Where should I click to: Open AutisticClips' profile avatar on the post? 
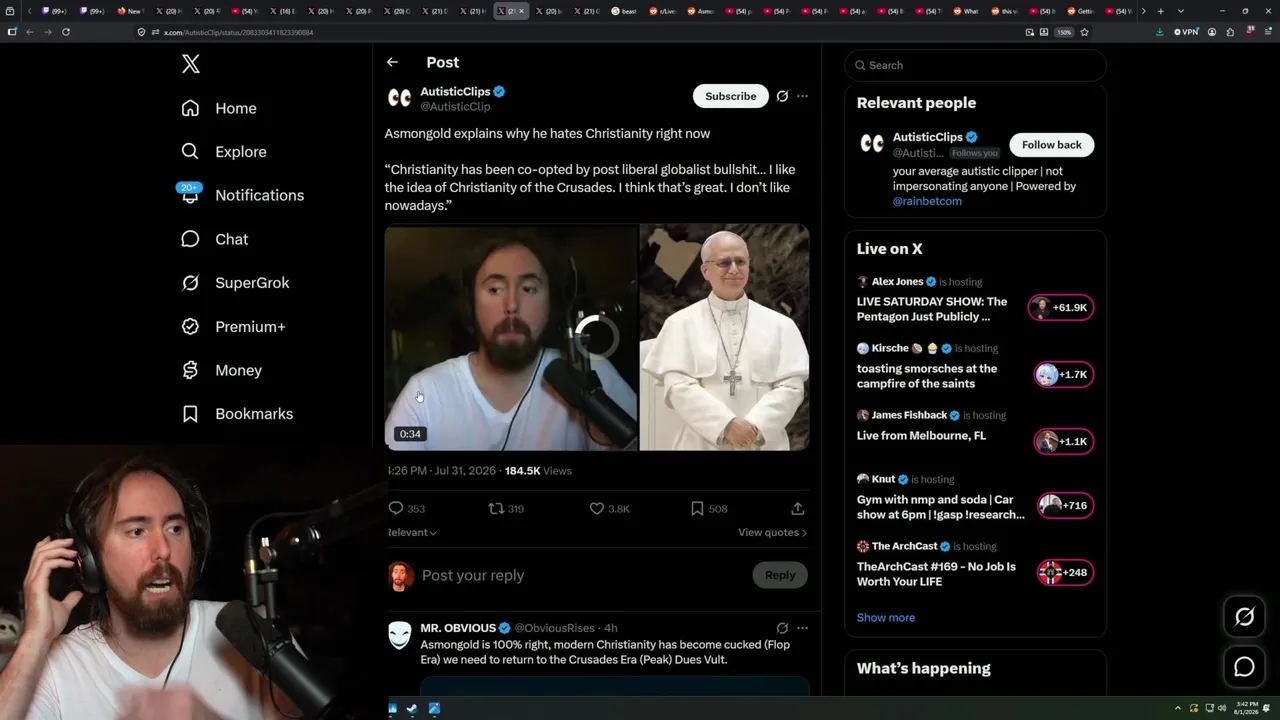[x=400, y=98]
